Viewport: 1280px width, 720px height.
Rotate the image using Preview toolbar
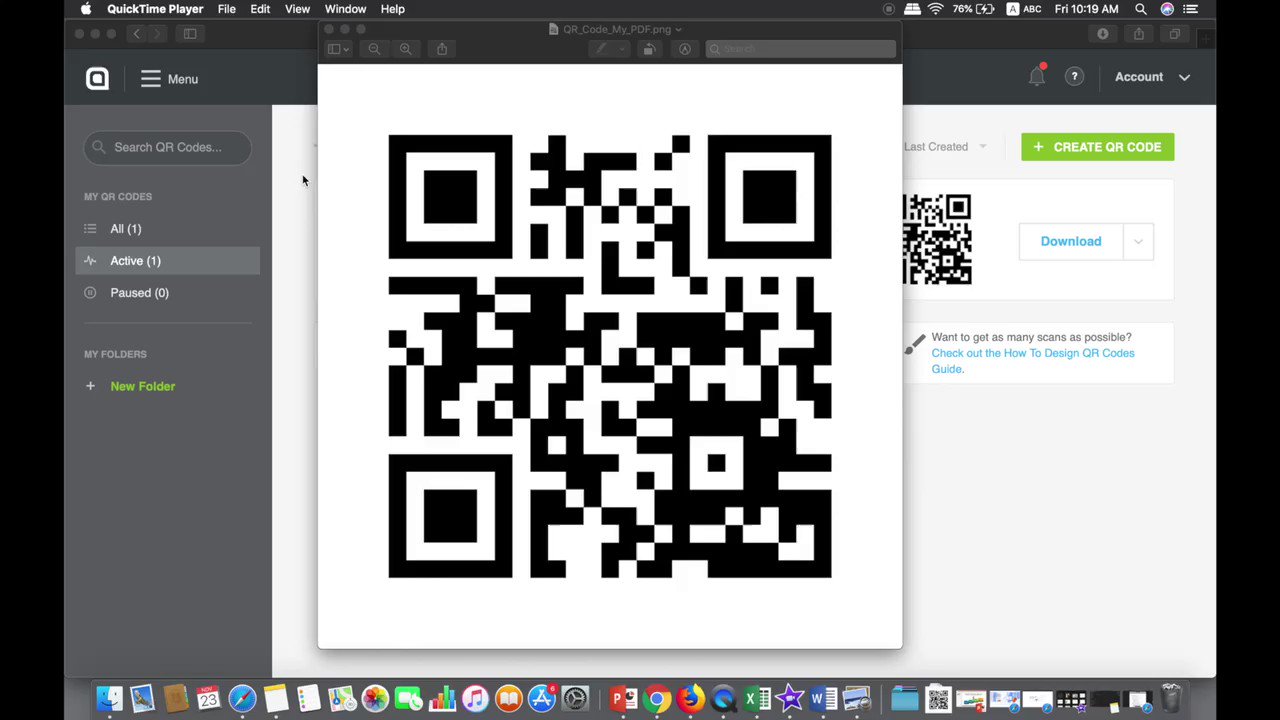650,49
